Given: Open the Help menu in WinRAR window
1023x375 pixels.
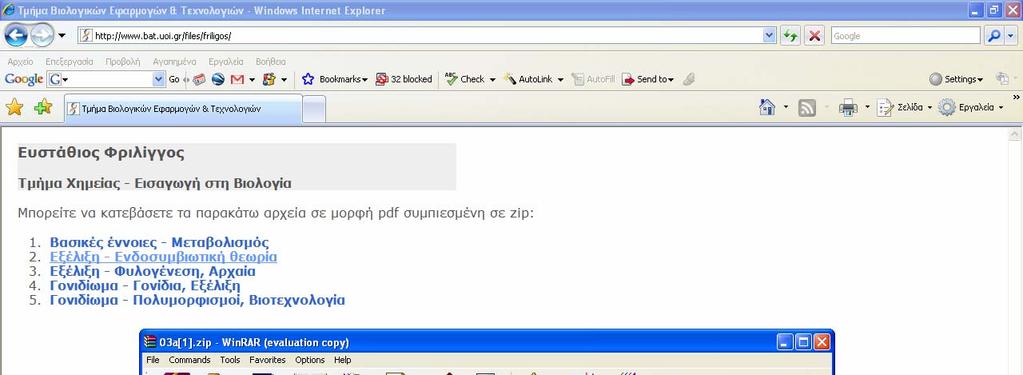Looking at the screenshot, I should 343,360.
